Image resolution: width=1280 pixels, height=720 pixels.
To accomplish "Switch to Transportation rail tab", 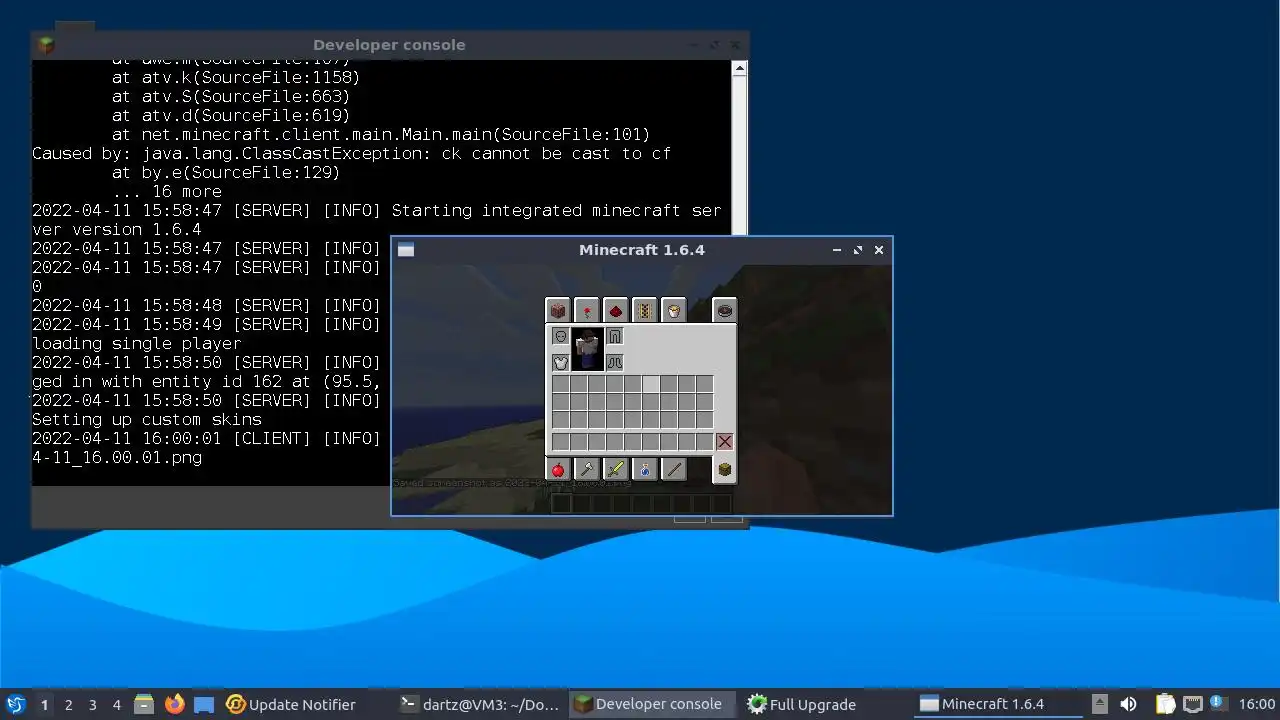I will 645,311.
